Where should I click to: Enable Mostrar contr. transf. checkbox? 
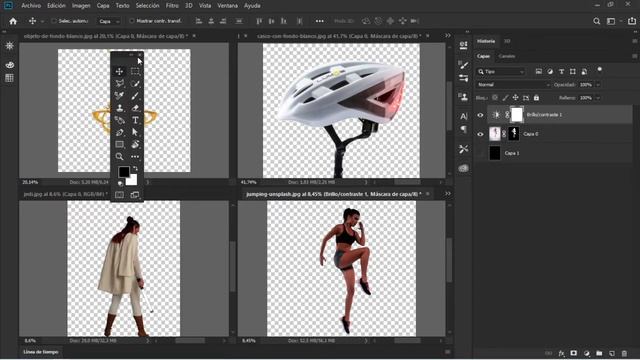131,21
